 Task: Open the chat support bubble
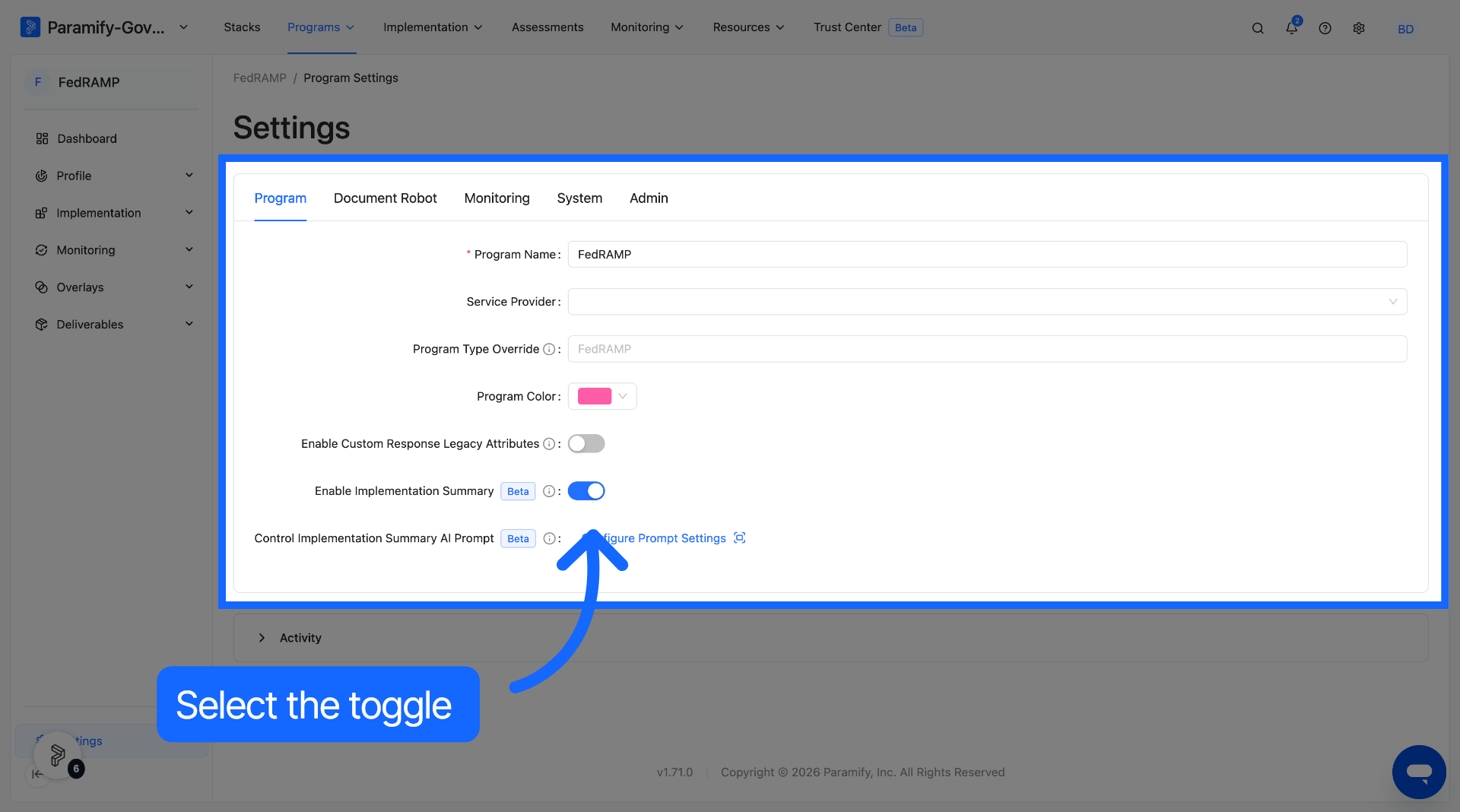(x=1419, y=772)
